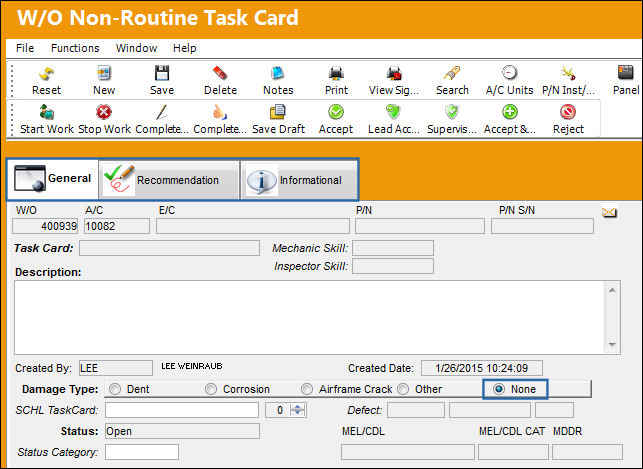Click the P/N input field

[x=420, y=226]
